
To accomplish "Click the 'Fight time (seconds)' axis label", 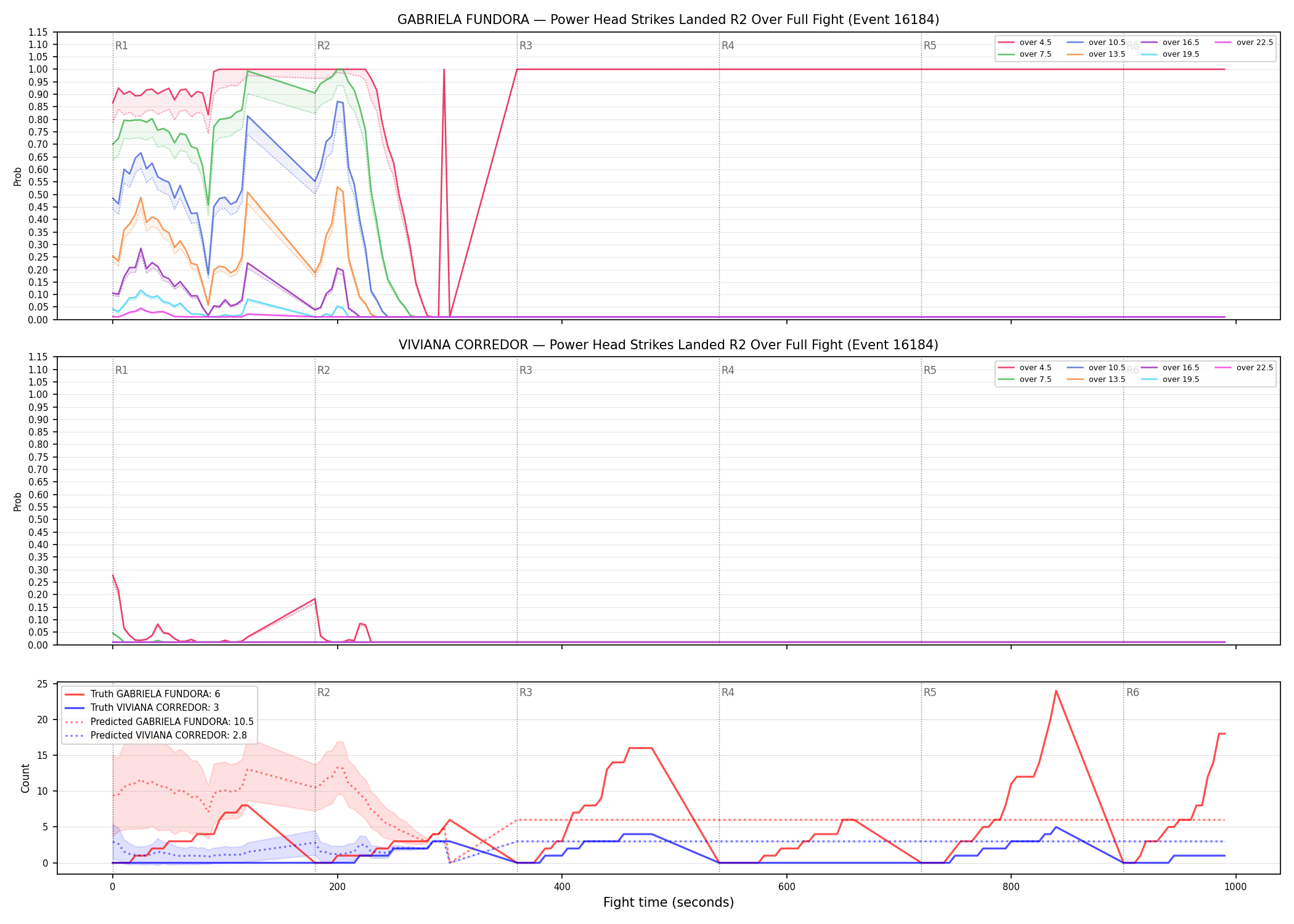I will tap(669, 902).
